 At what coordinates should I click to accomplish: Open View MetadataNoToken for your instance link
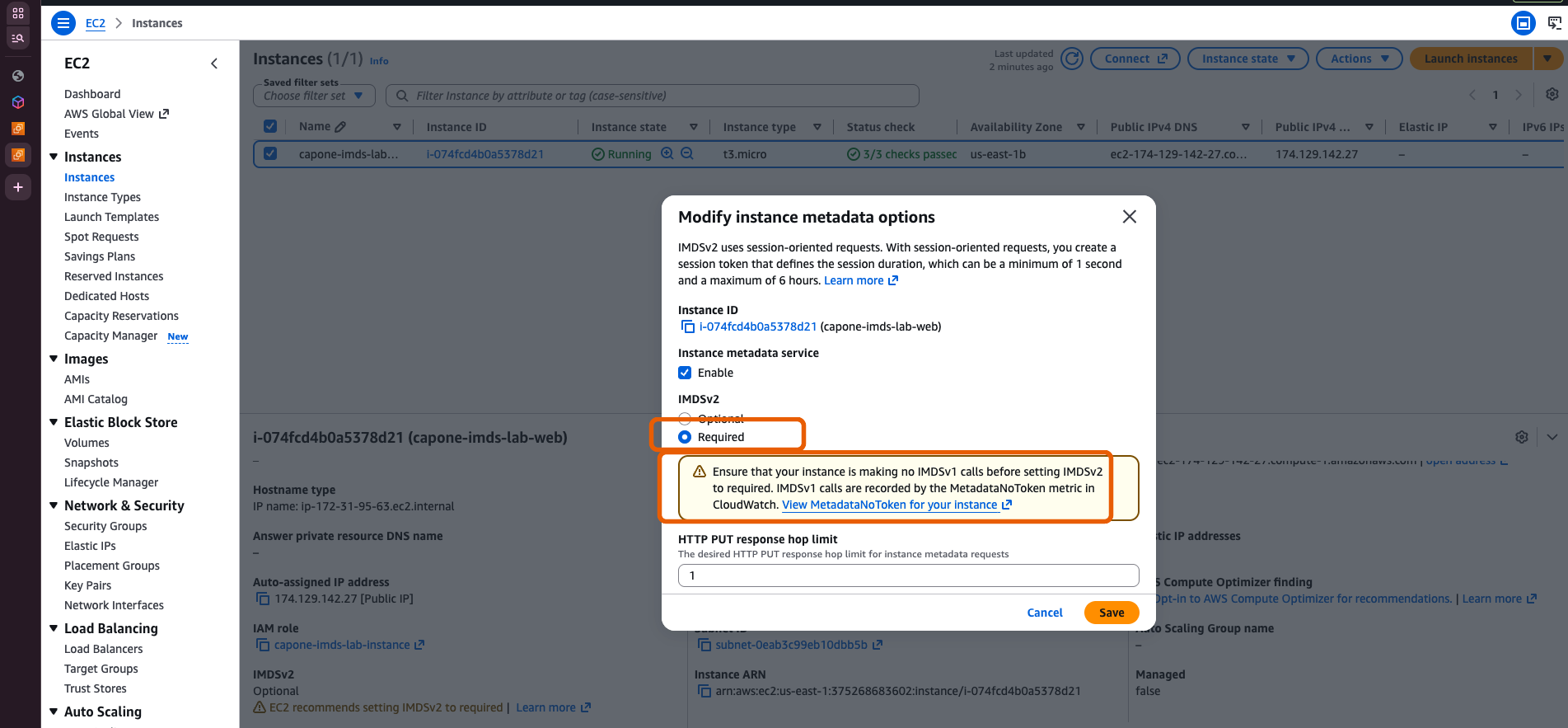tap(896, 505)
